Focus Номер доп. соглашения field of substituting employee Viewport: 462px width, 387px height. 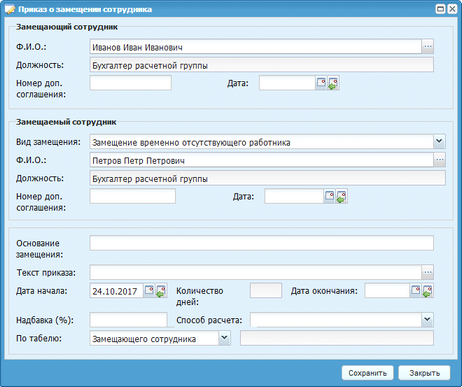(131, 83)
